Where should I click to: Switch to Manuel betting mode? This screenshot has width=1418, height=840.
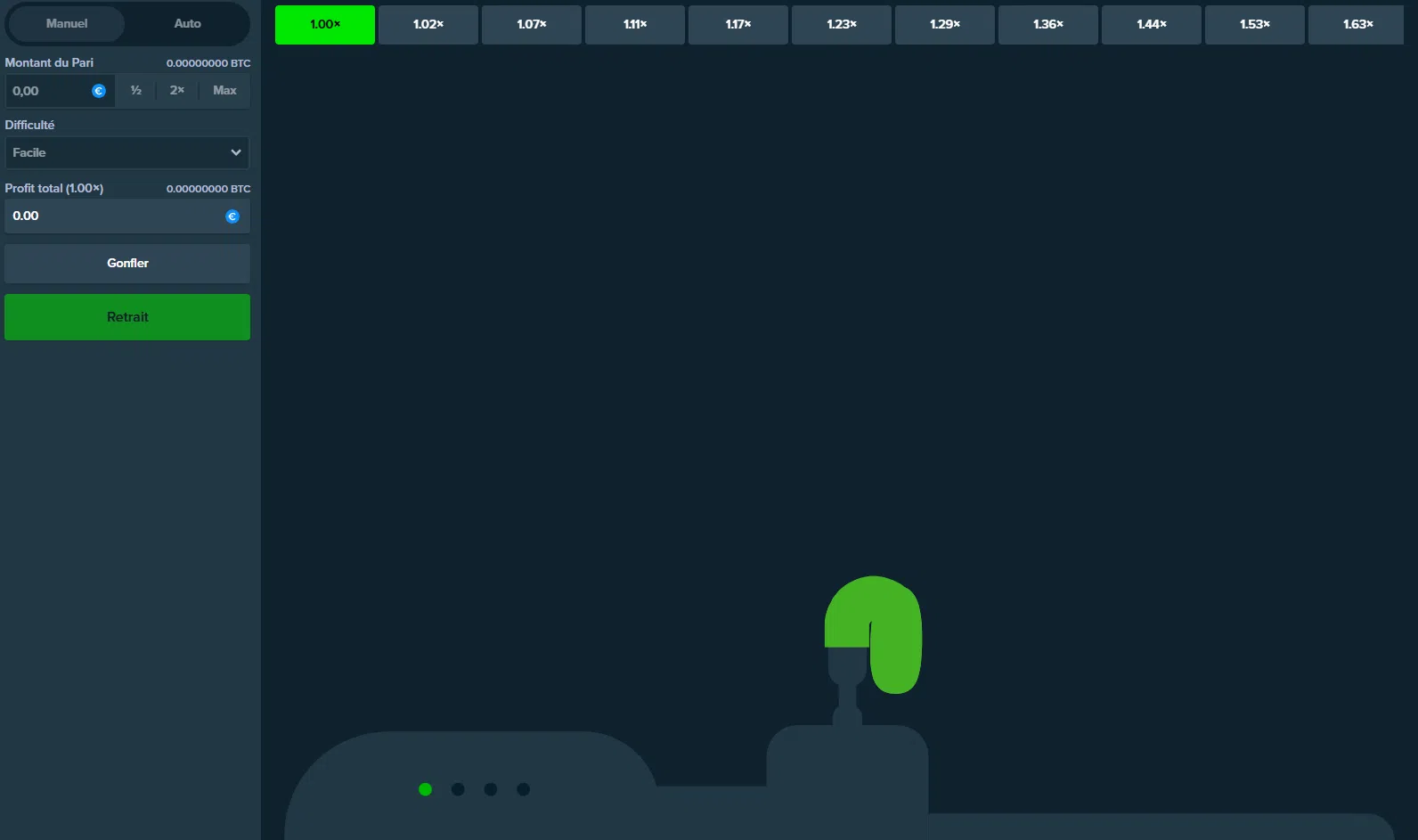(x=67, y=24)
